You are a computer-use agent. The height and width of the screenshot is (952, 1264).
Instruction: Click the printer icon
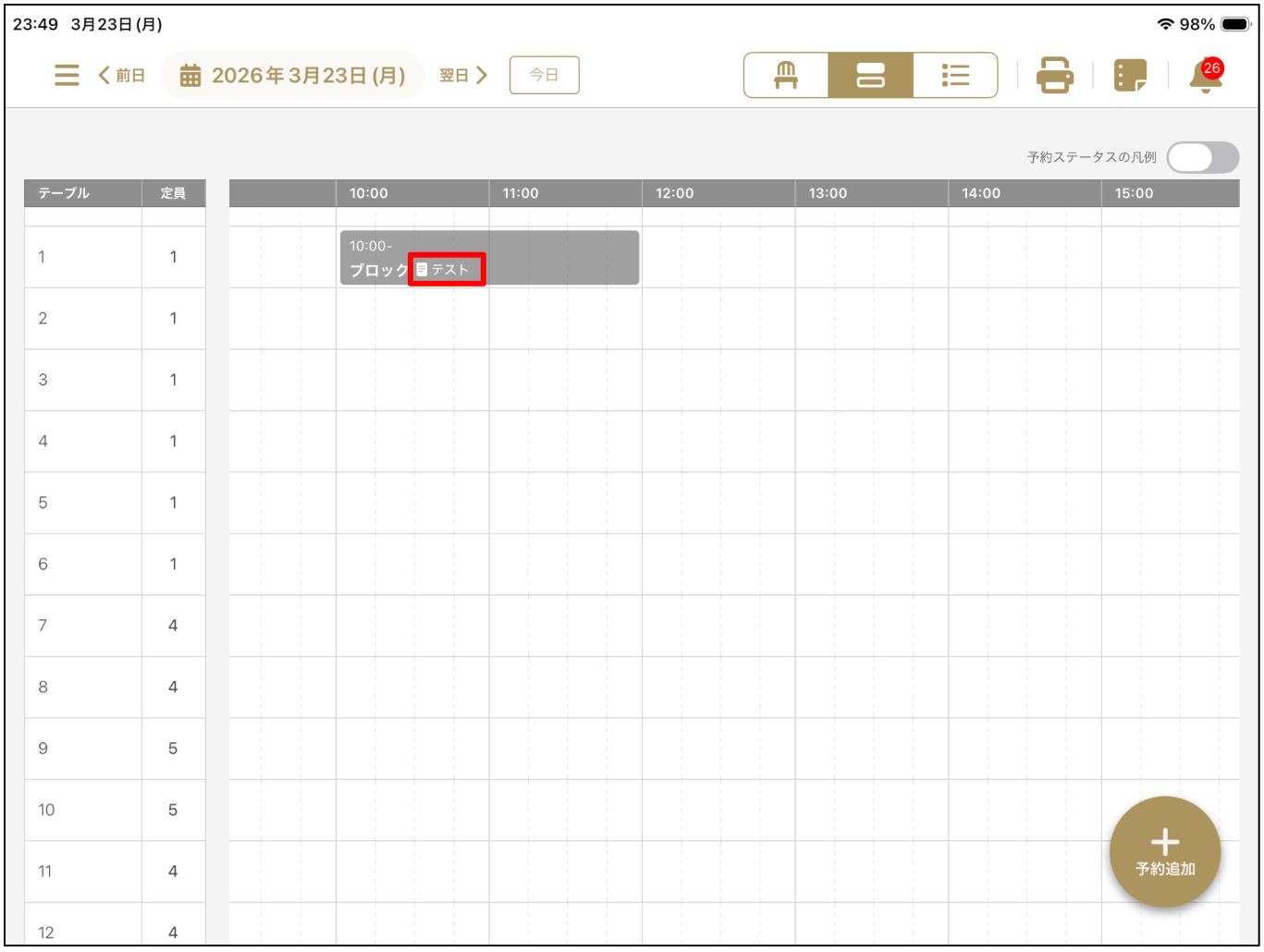1054,75
